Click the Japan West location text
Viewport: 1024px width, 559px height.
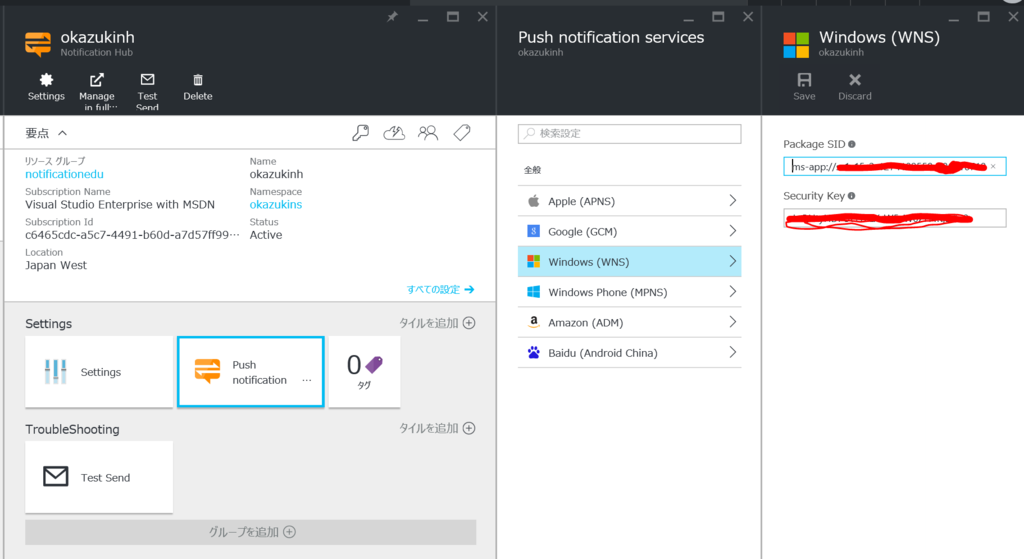click(56, 265)
